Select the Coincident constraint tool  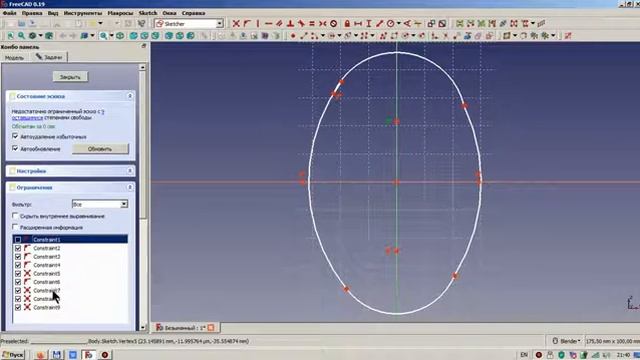pyautogui.click(x=236, y=24)
